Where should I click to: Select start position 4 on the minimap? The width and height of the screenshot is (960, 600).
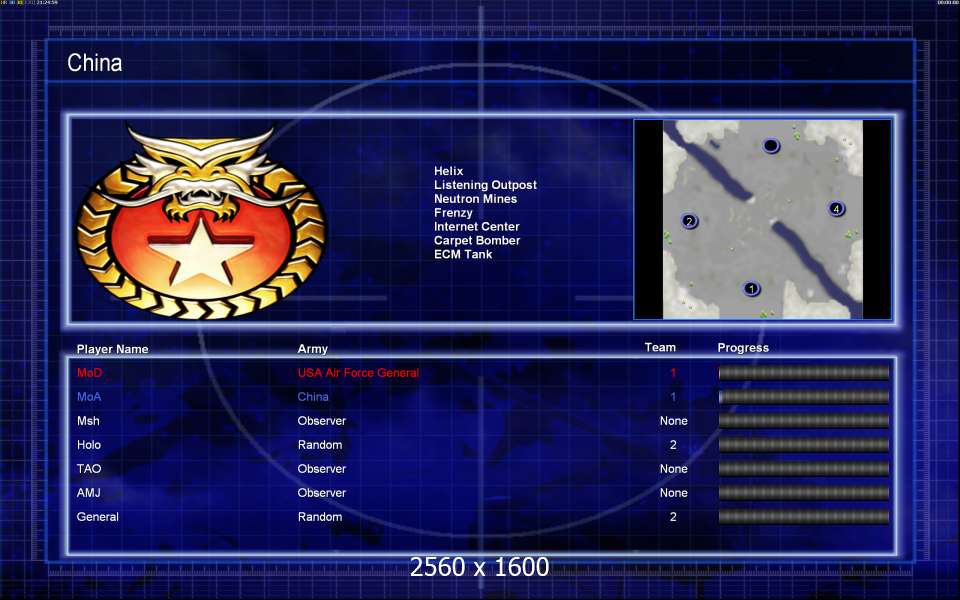[836, 209]
